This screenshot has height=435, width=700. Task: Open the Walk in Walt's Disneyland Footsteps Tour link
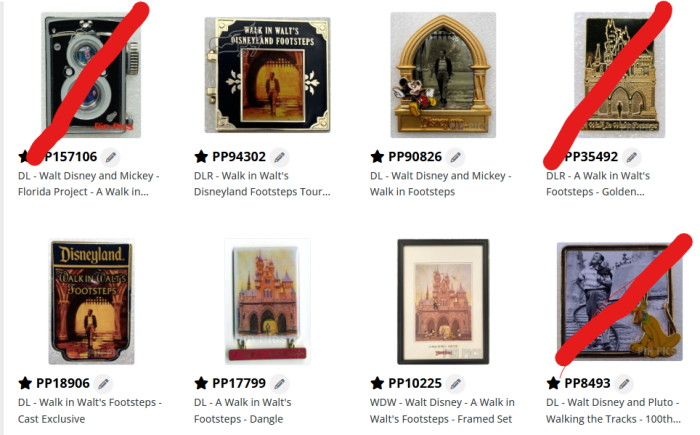tap(262, 184)
